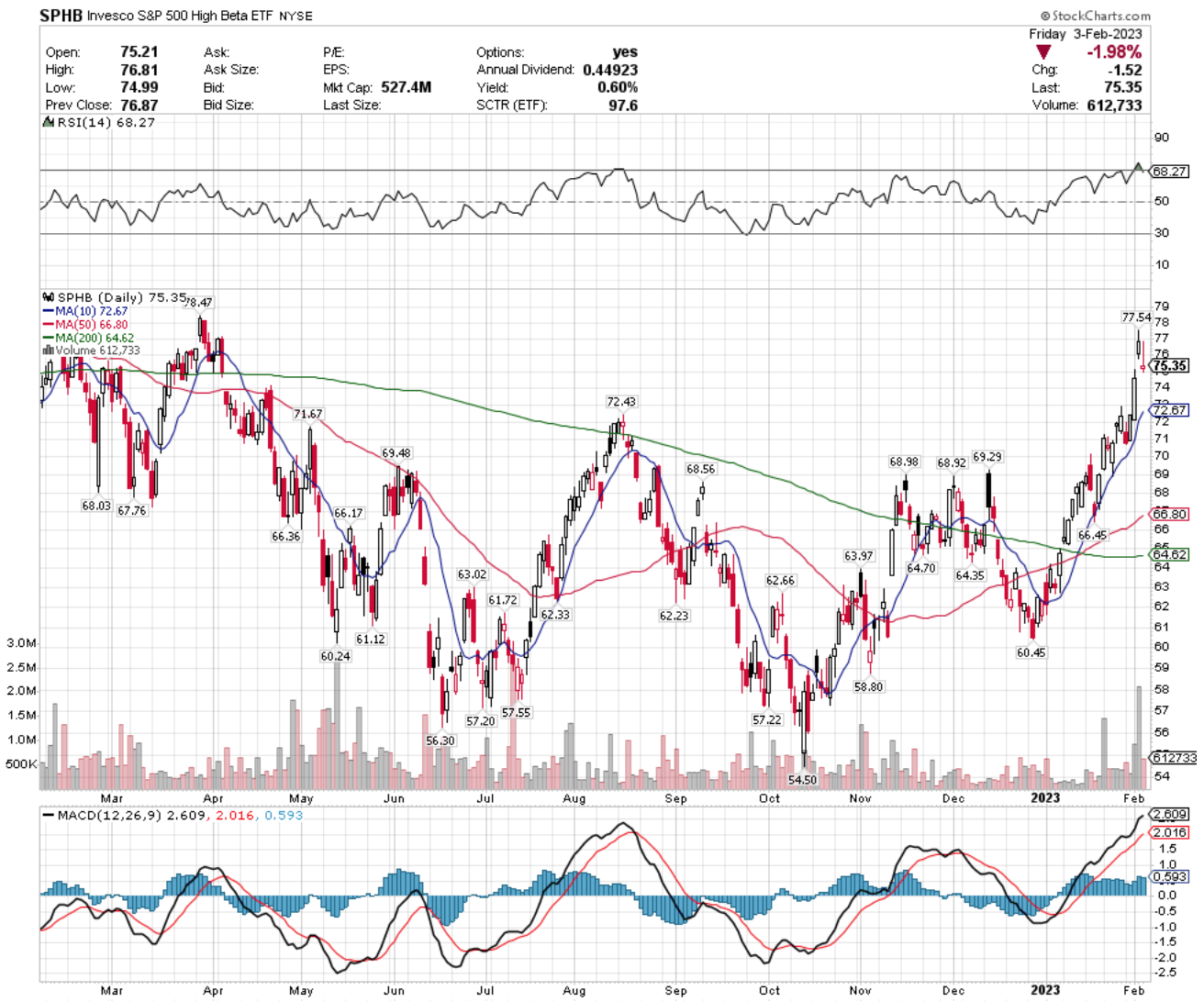Click the 72.43 August high annotation
This screenshot has width=1204, height=1002.
click(x=621, y=402)
